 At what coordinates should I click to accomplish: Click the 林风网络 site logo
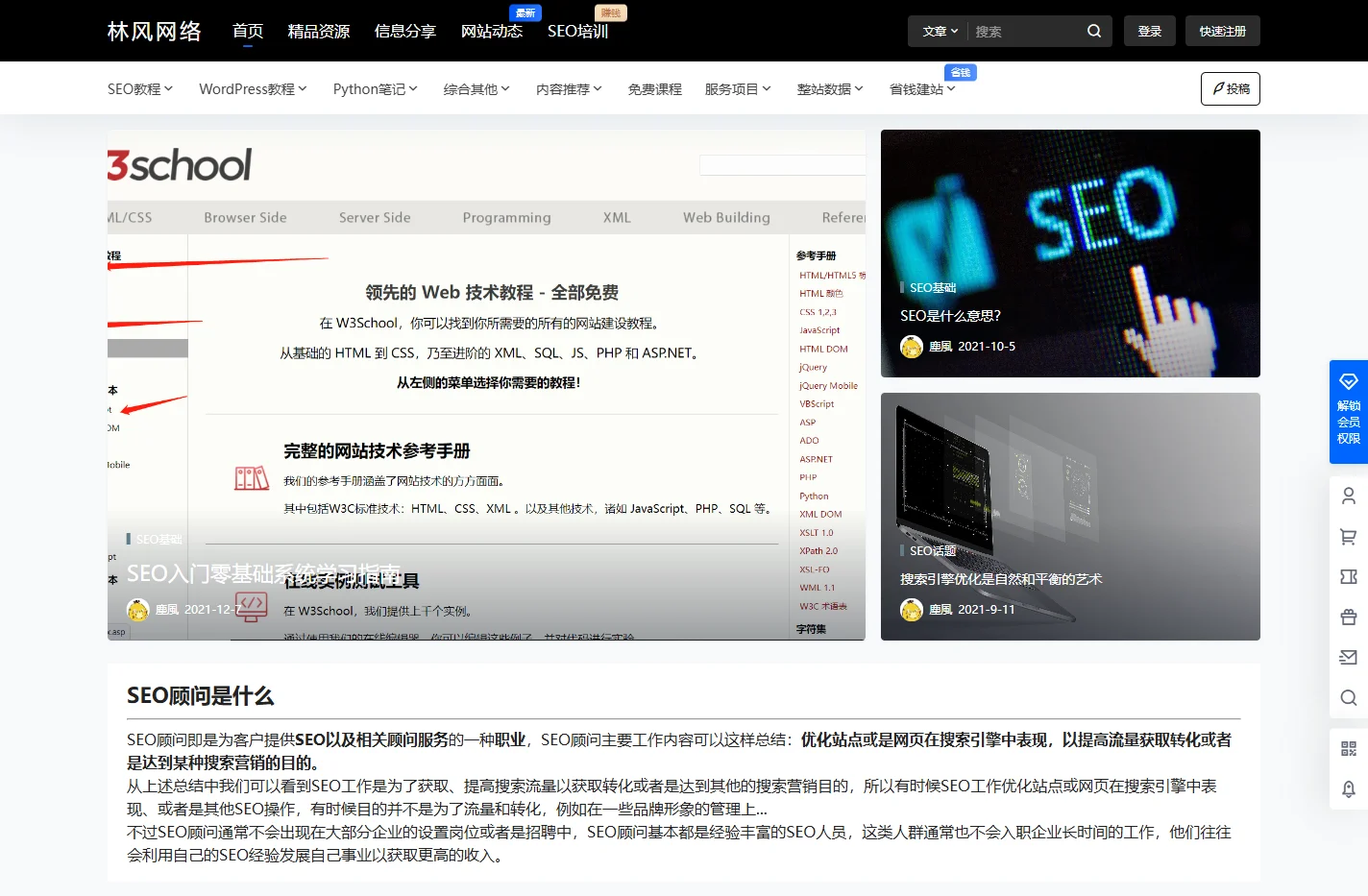point(155,31)
